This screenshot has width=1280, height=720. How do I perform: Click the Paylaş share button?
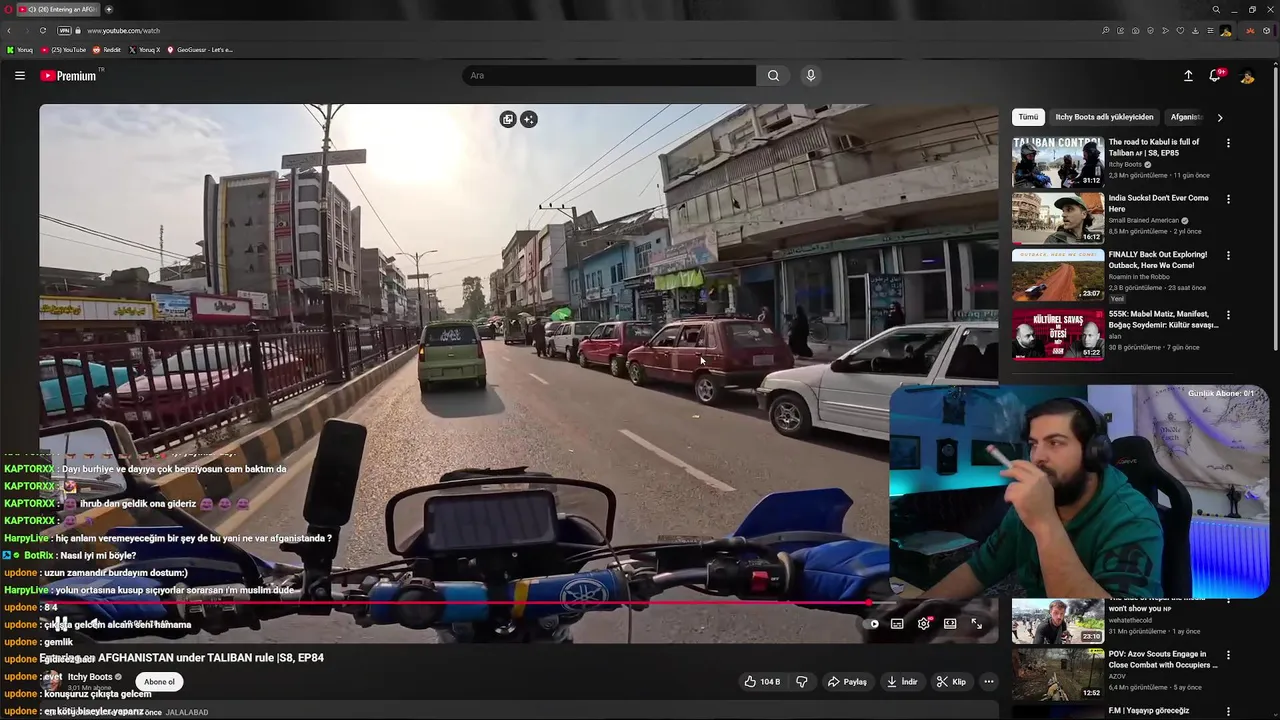[x=847, y=682]
